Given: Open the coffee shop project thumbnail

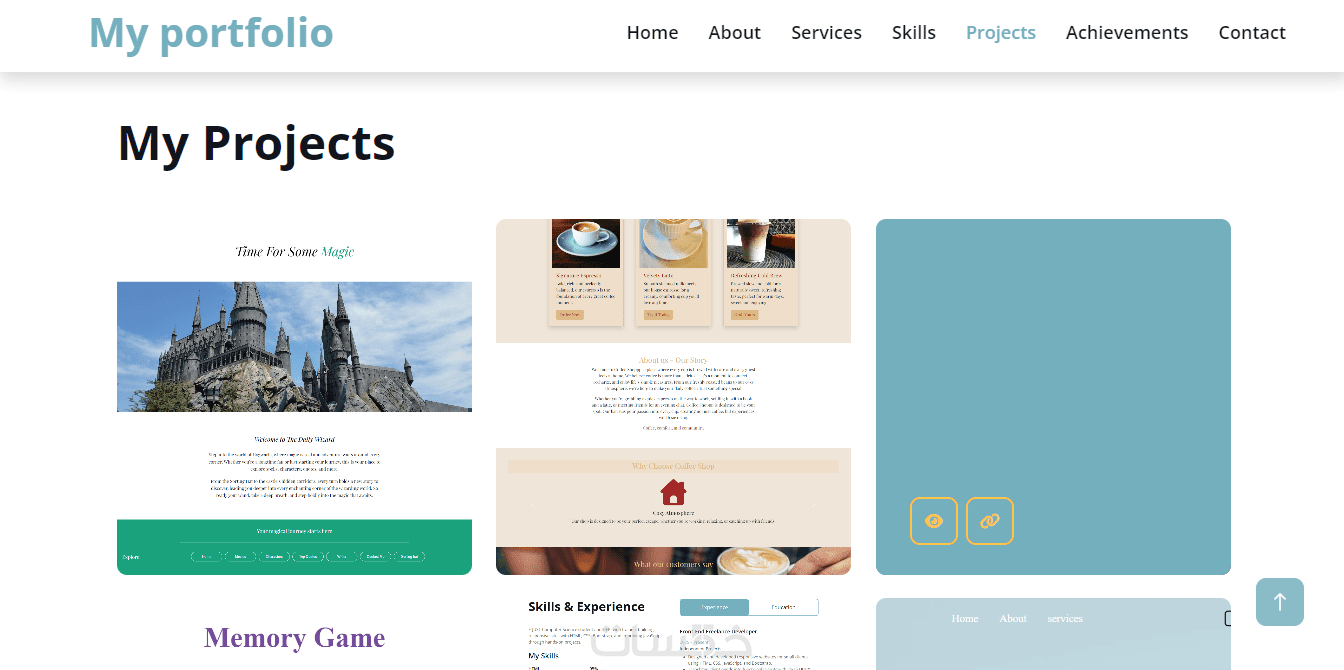Looking at the screenshot, I should pos(673,397).
